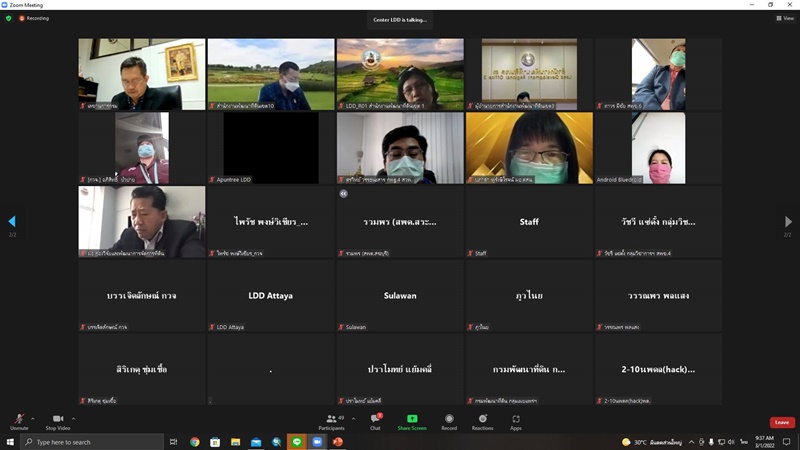Expand the Participants options caret

[354, 419]
